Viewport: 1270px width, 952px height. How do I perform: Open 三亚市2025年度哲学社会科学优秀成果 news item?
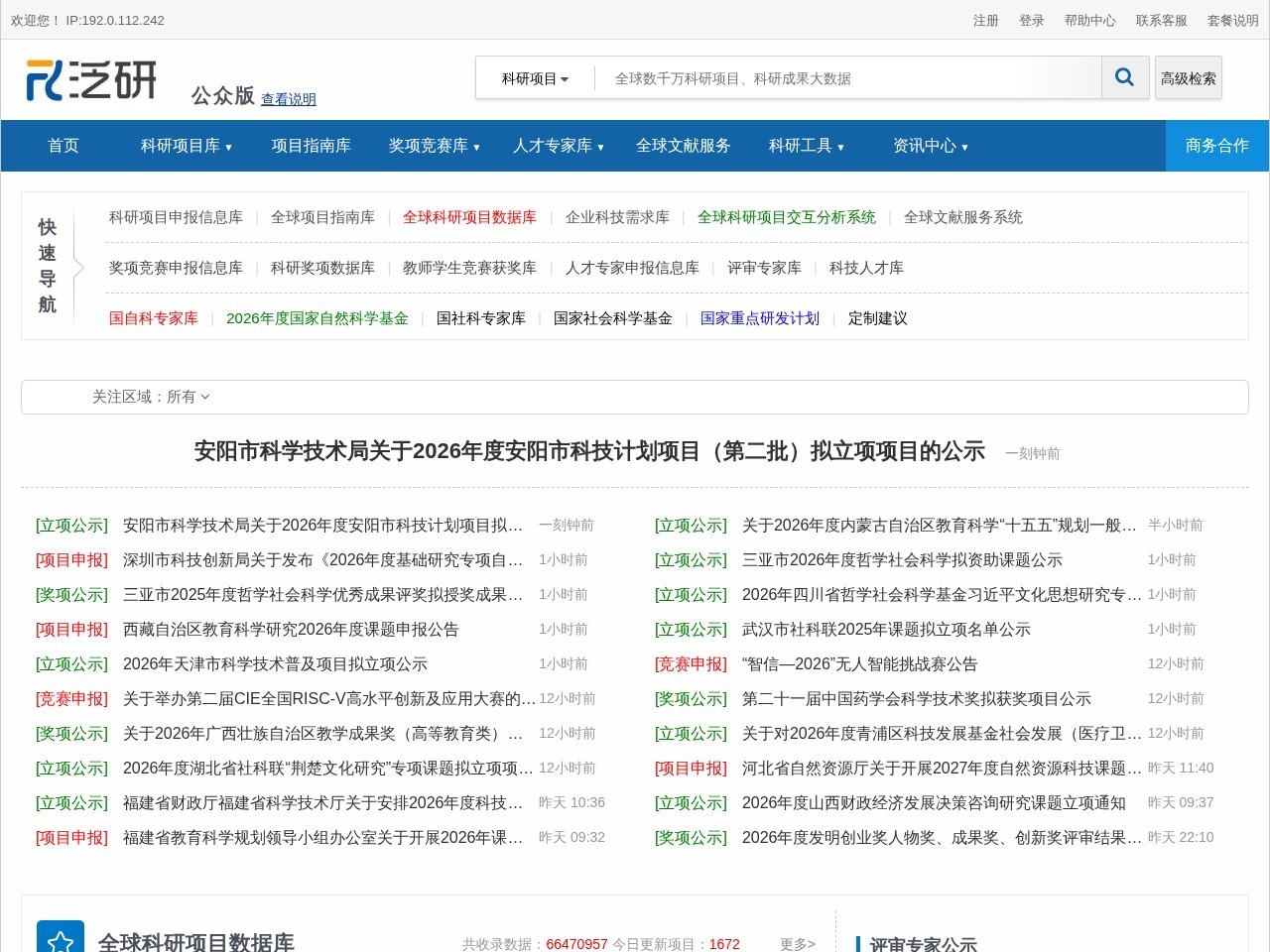tap(322, 595)
